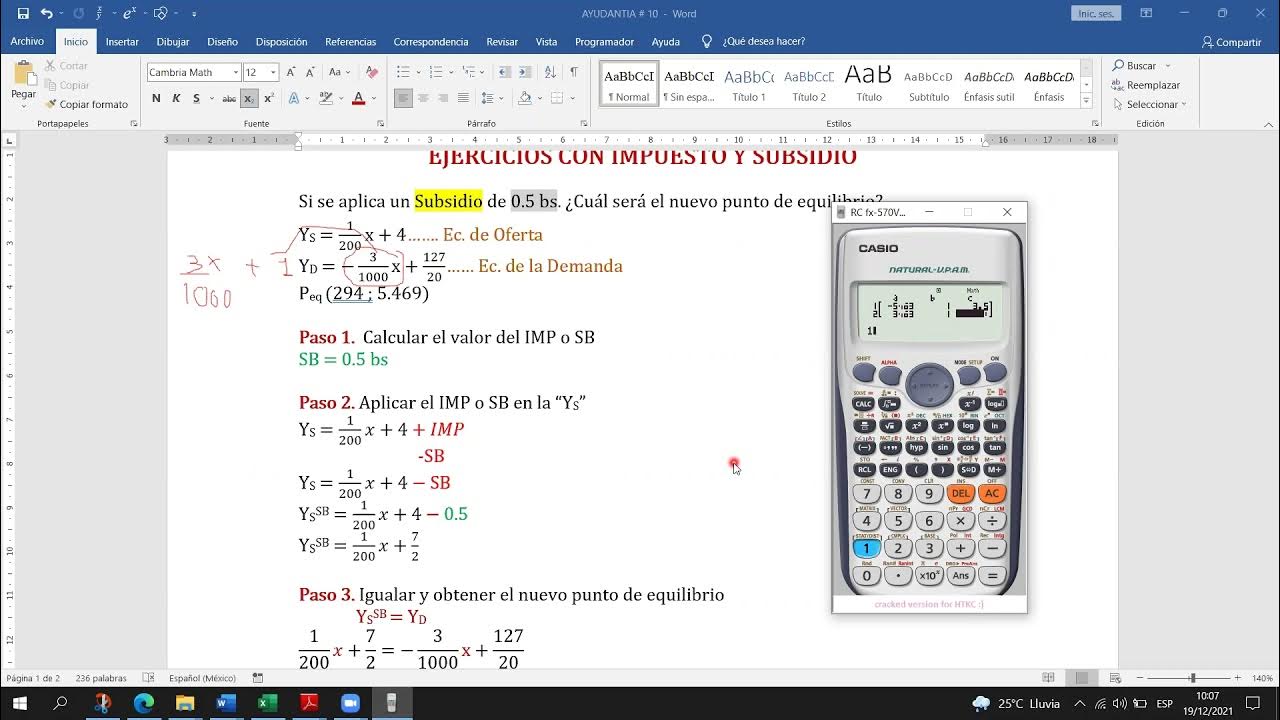Switch to the Vista tab
The height and width of the screenshot is (720, 1280).
coord(546,42)
